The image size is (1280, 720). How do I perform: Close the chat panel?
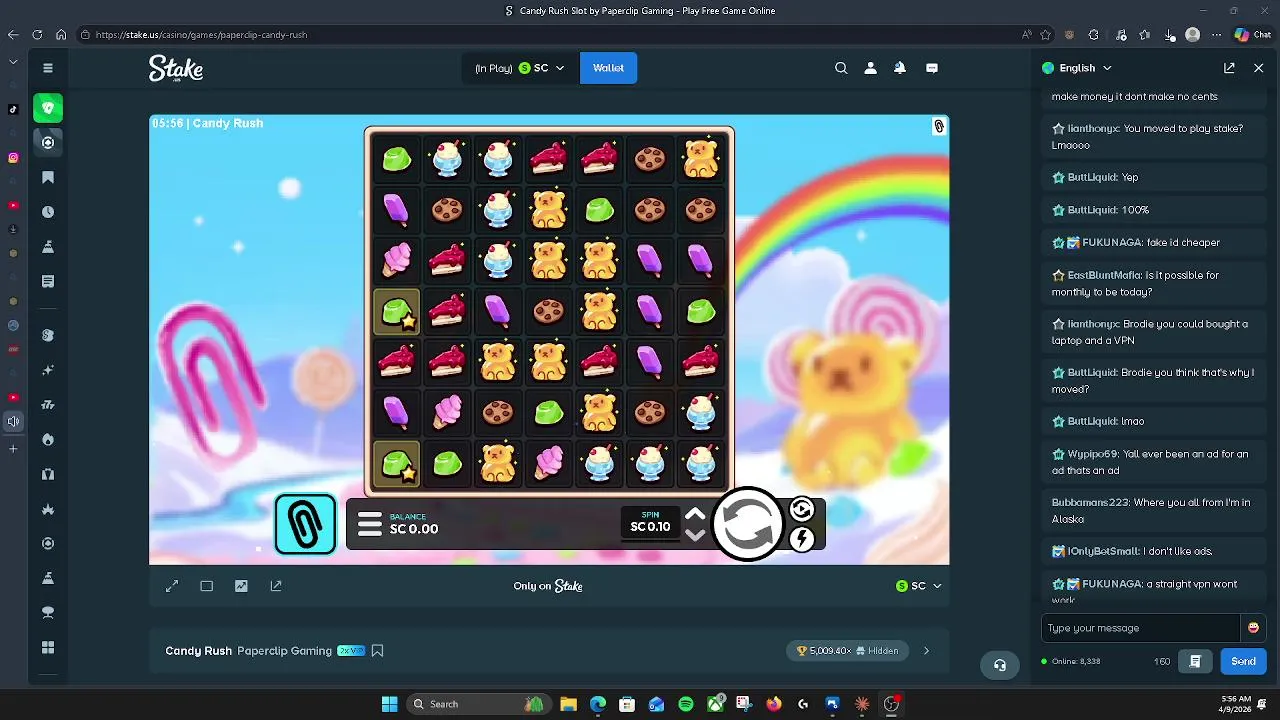[1259, 68]
